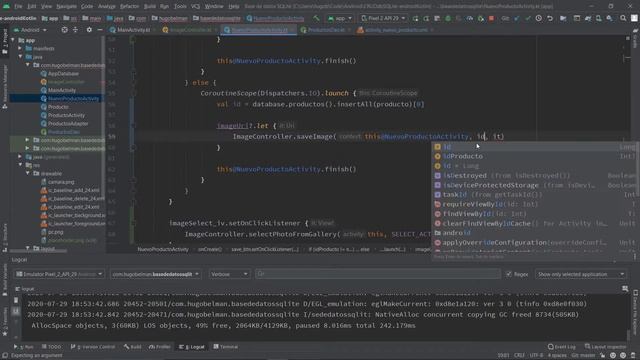Click onCreate() in editor breadcrumb bar
640x360 pixels.
point(210,249)
